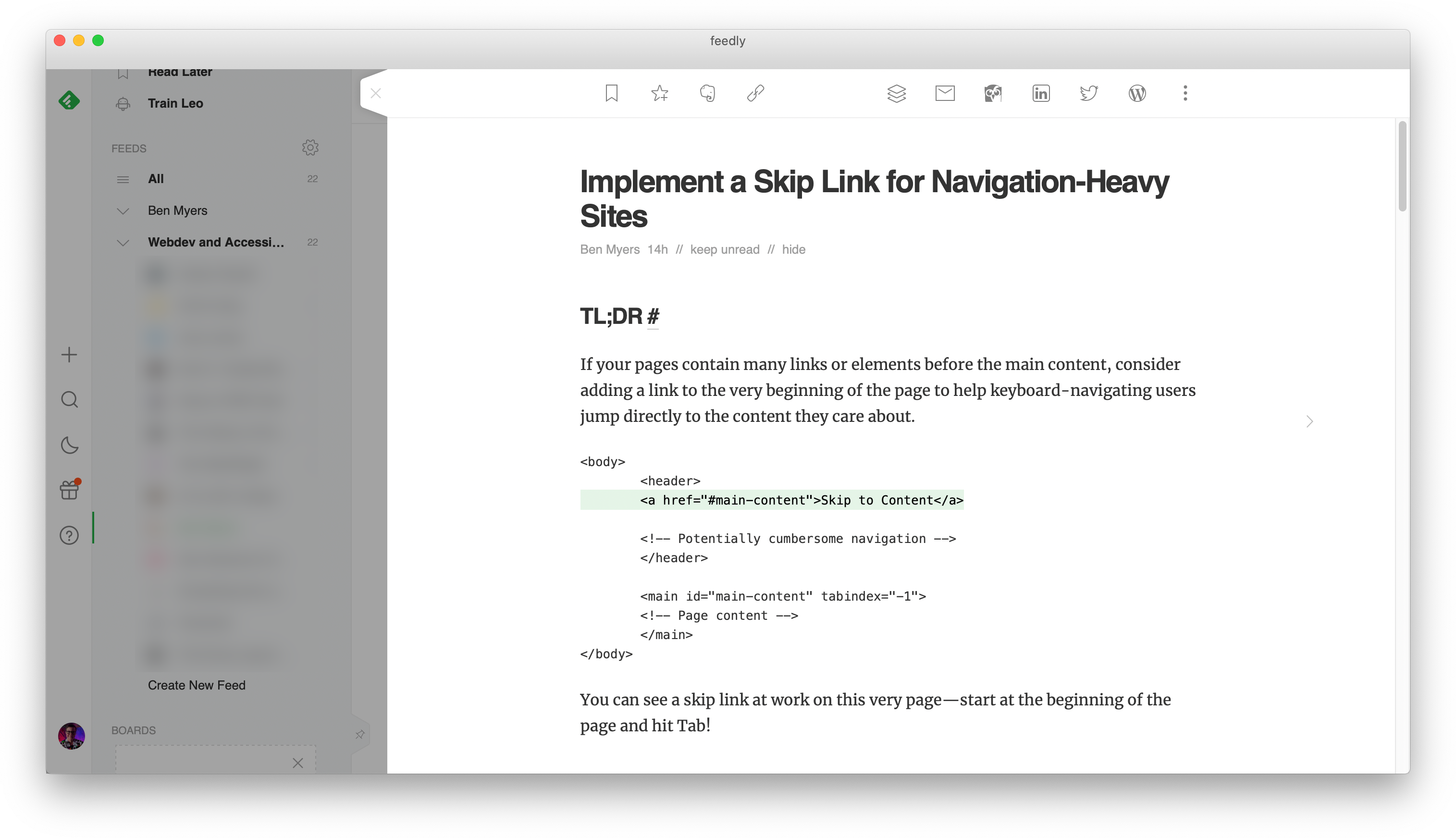Share article by email envelope icon
The height and width of the screenshot is (838, 1456).
point(945,93)
